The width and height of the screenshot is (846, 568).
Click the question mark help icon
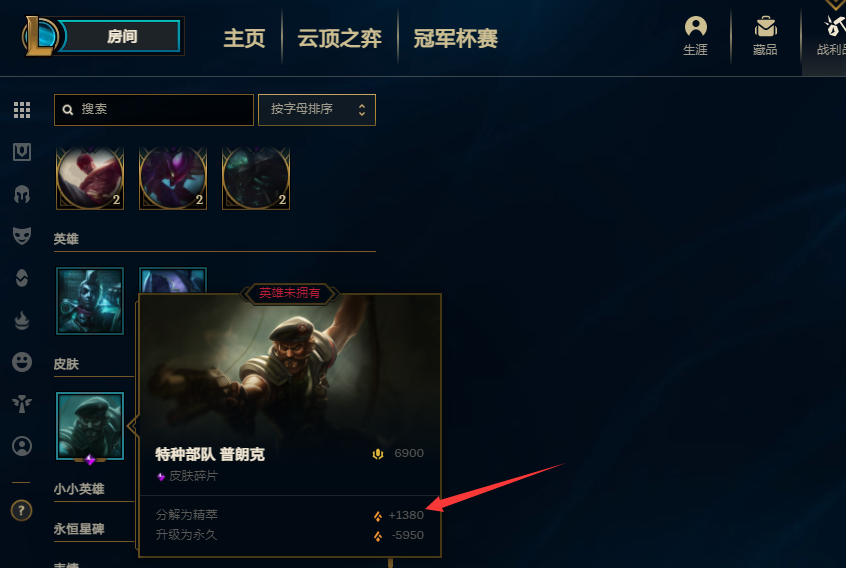(22, 510)
